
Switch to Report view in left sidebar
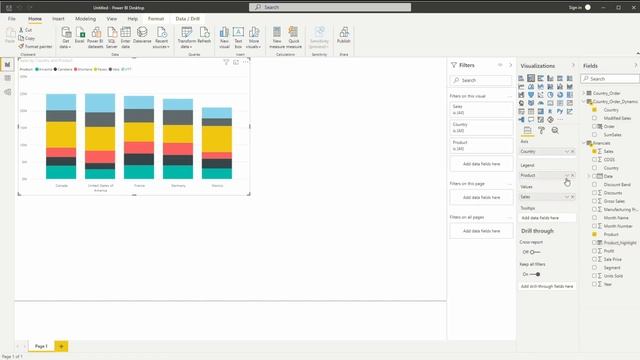pyautogui.click(x=7, y=64)
